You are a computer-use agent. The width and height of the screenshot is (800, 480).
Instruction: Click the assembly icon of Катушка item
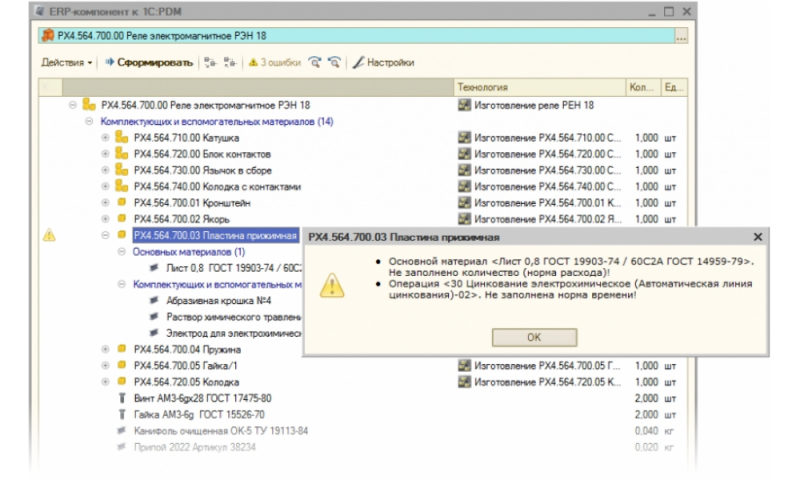pos(121,138)
